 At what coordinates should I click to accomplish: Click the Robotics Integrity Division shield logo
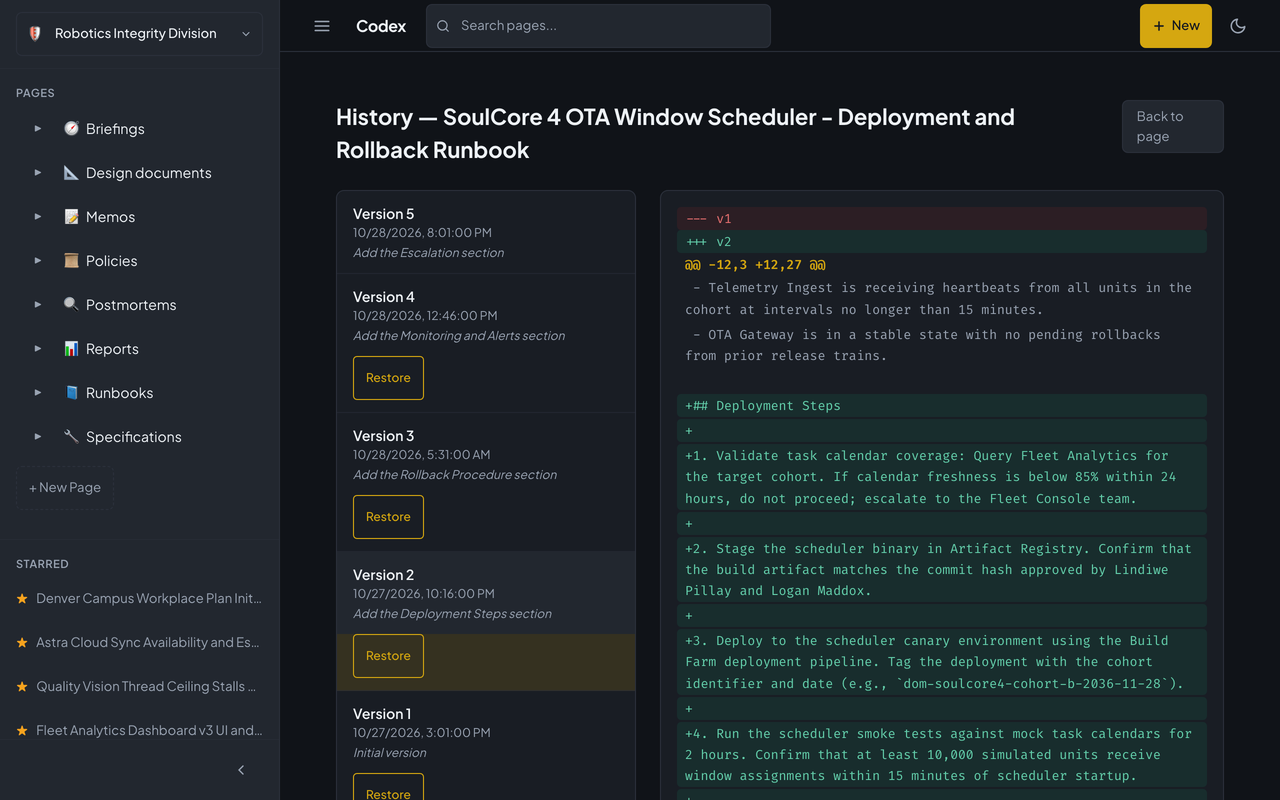click(35, 34)
